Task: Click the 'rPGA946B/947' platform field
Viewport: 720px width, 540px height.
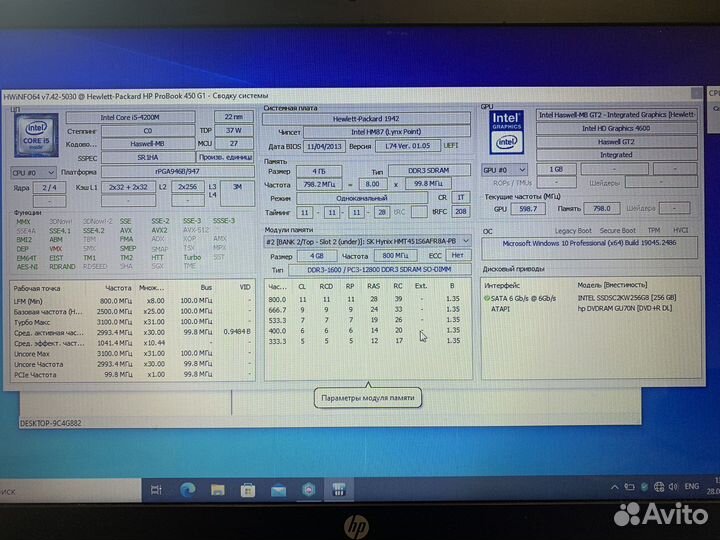Action: [177, 172]
